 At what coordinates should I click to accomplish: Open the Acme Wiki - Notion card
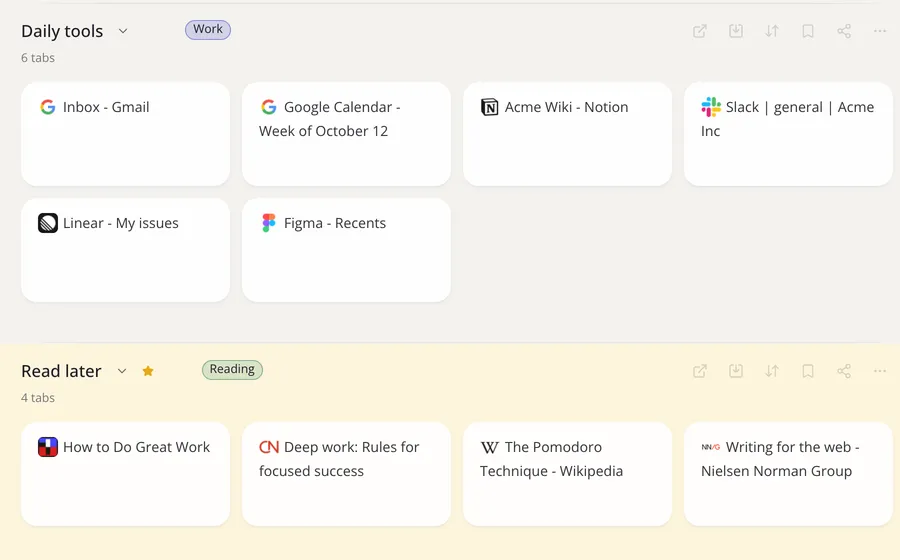(568, 134)
